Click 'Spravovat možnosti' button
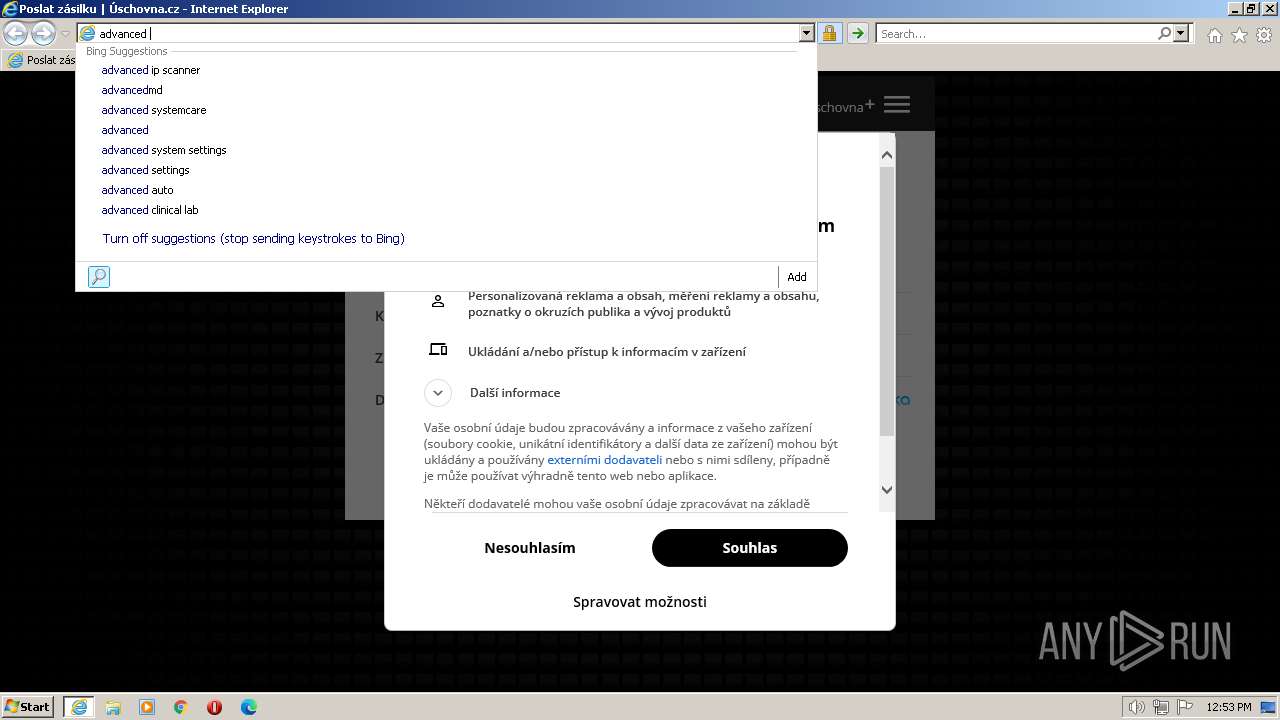The width and height of the screenshot is (1280, 720). click(640, 602)
